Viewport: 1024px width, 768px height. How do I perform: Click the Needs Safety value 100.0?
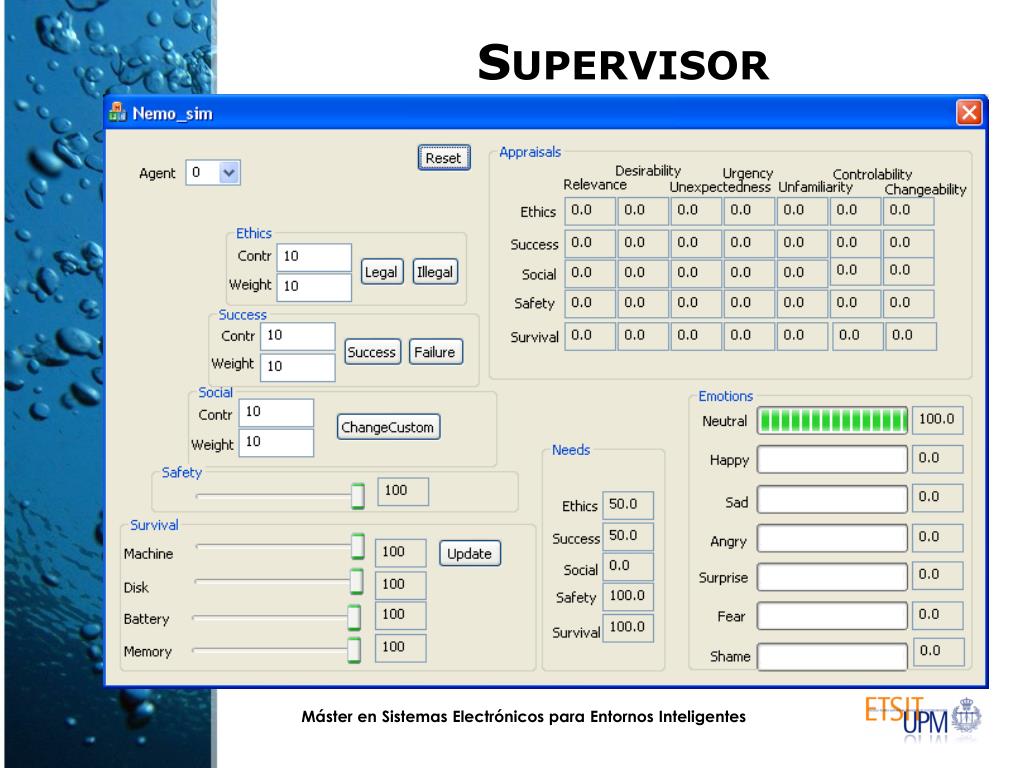click(x=628, y=596)
